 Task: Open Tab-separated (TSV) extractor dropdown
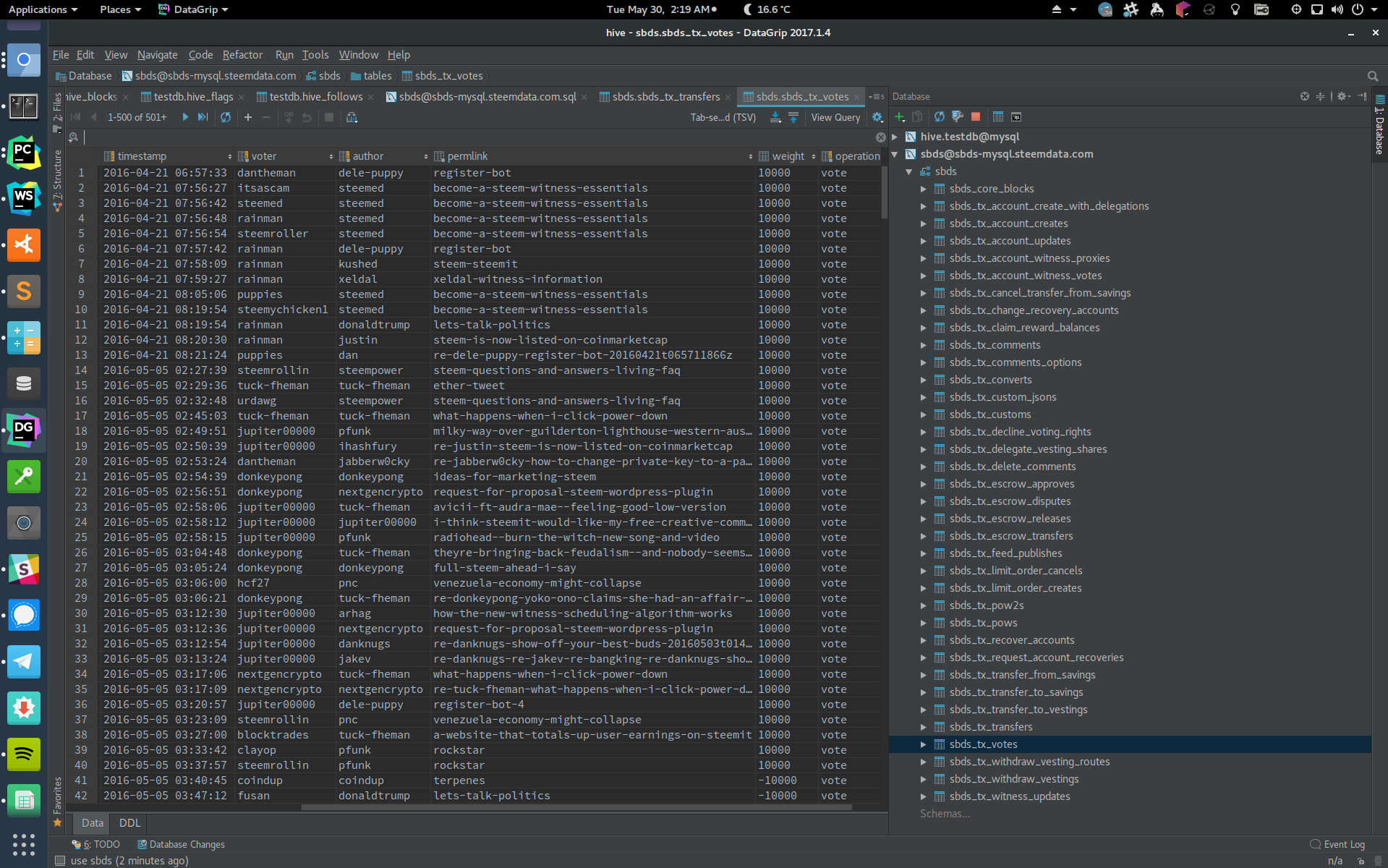click(723, 117)
